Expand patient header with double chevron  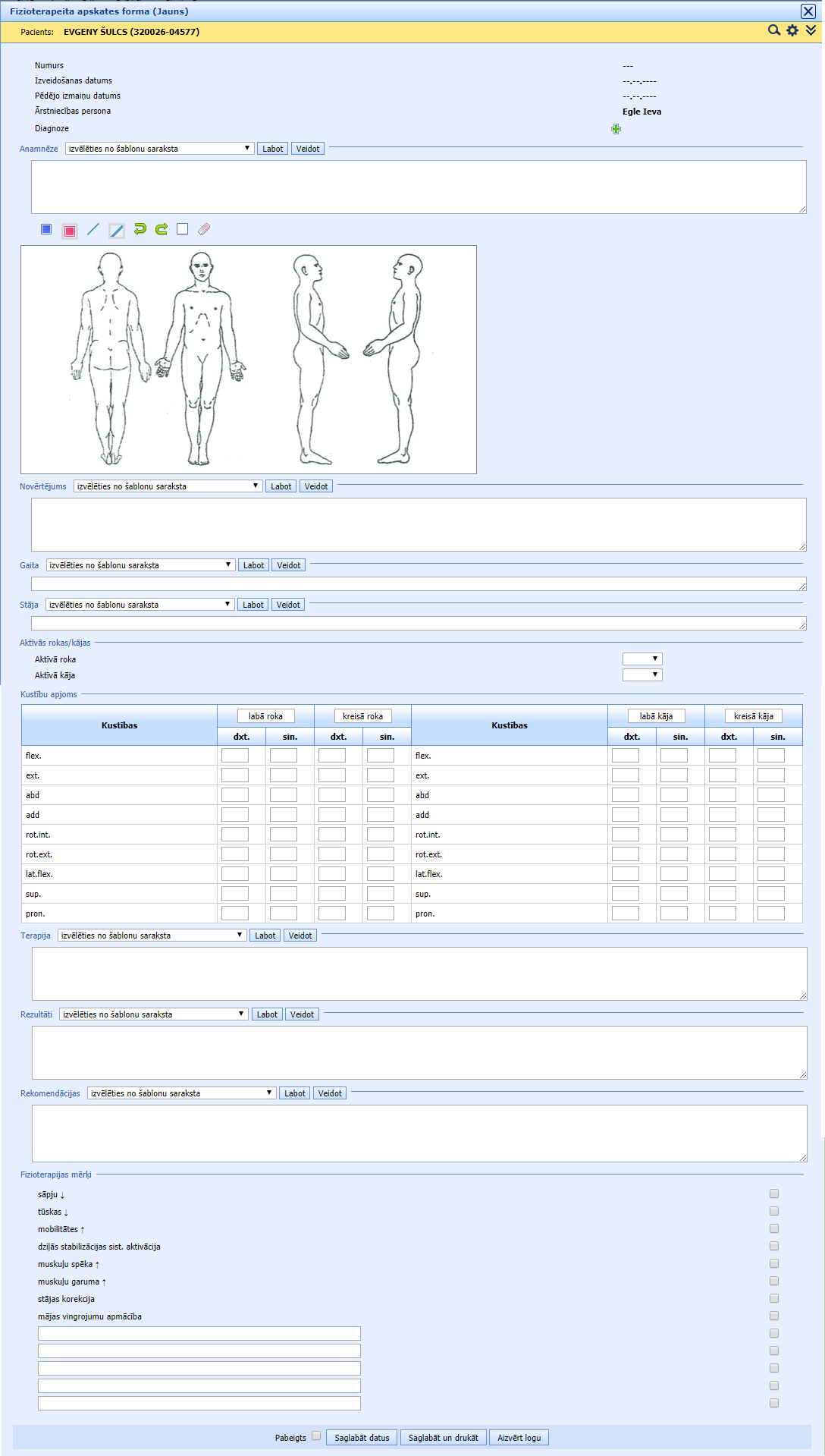pyautogui.click(x=811, y=30)
